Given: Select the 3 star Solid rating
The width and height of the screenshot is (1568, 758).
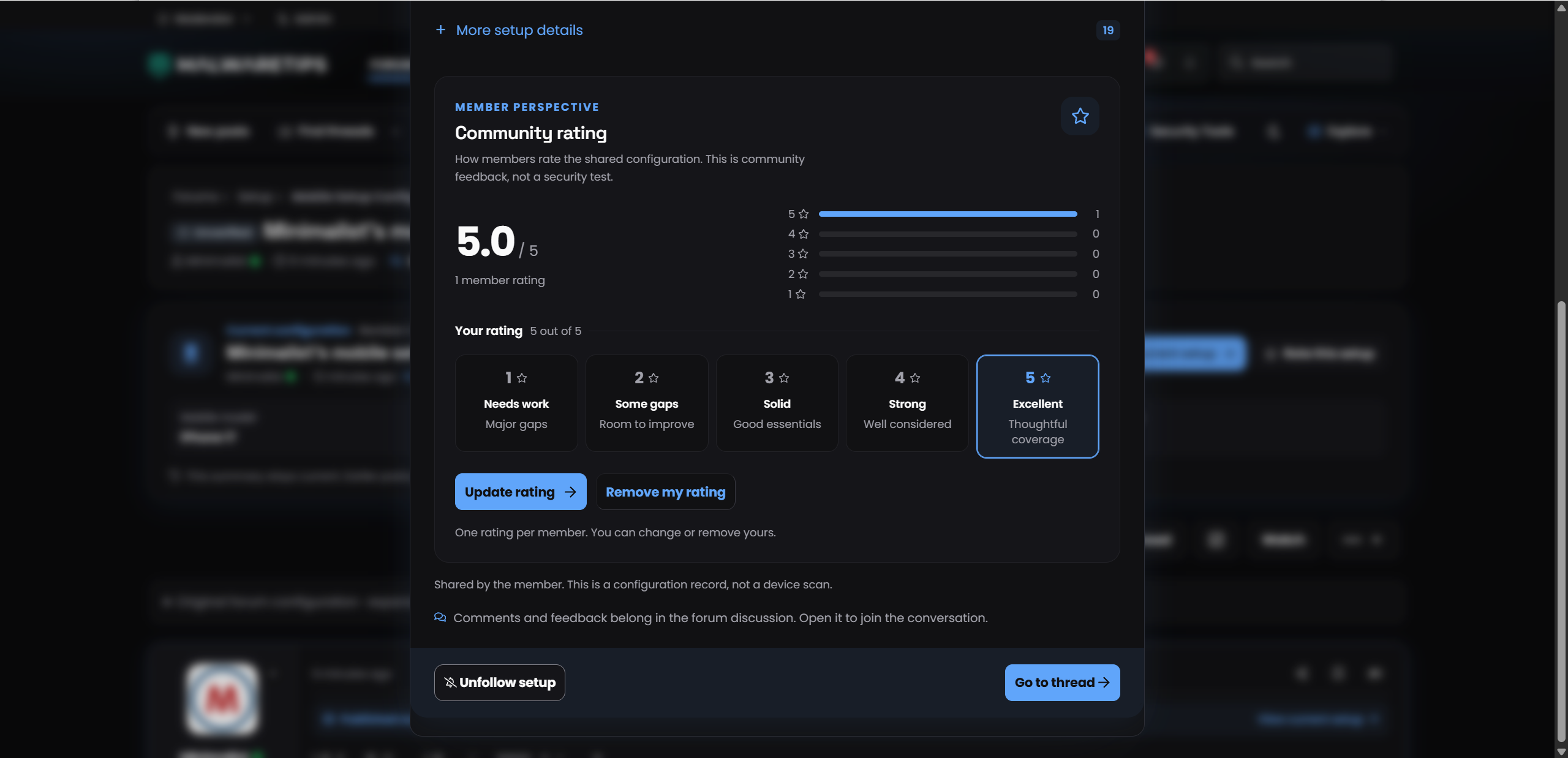Looking at the screenshot, I should (777, 403).
